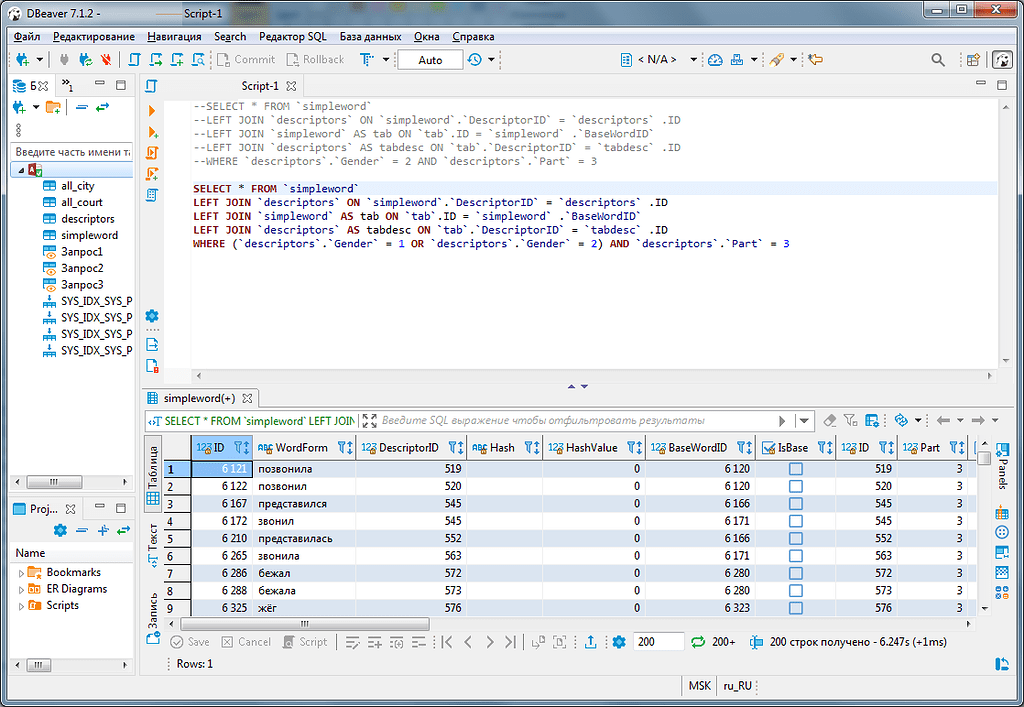The image size is (1024, 707).
Task: Click the New Connection plug icon in main toolbar
Action: (x=23, y=59)
